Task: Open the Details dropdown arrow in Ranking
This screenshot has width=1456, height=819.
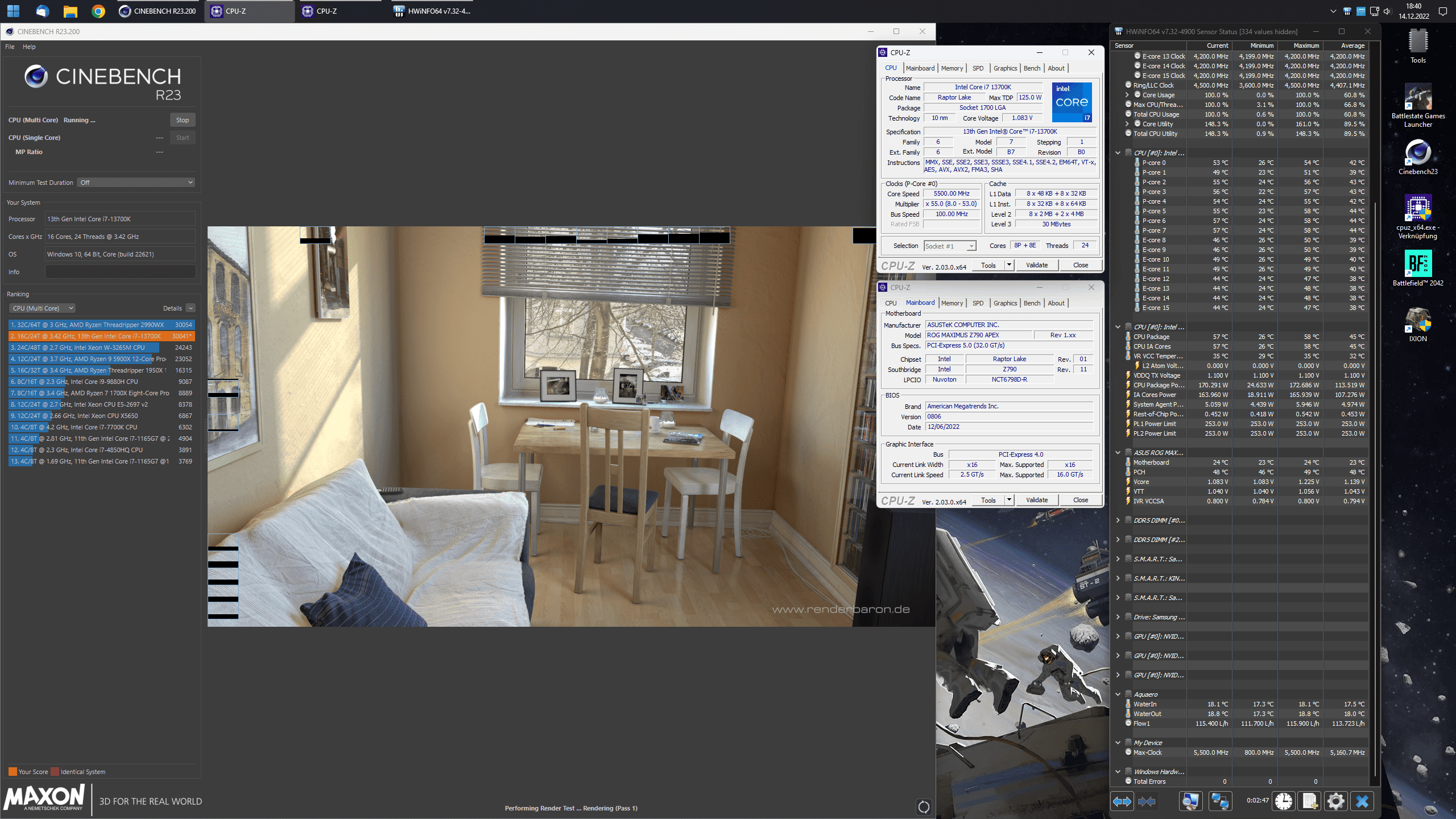Action: pyautogui.click(x=191, y=308)
